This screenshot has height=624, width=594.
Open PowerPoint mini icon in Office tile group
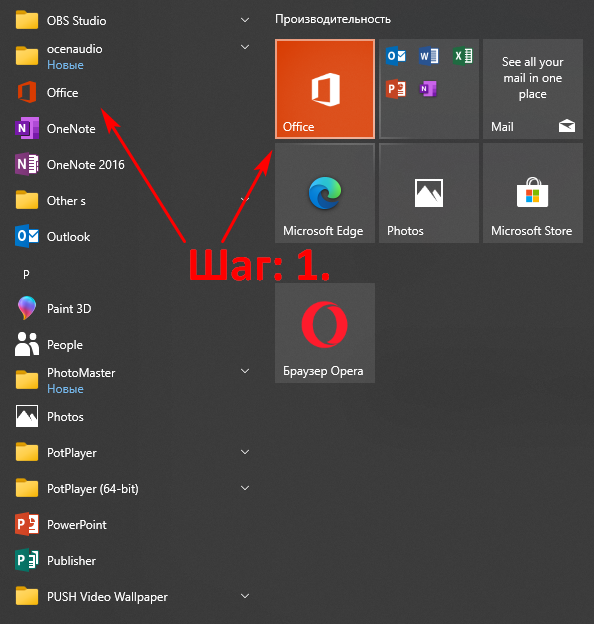tap(396, 89)
